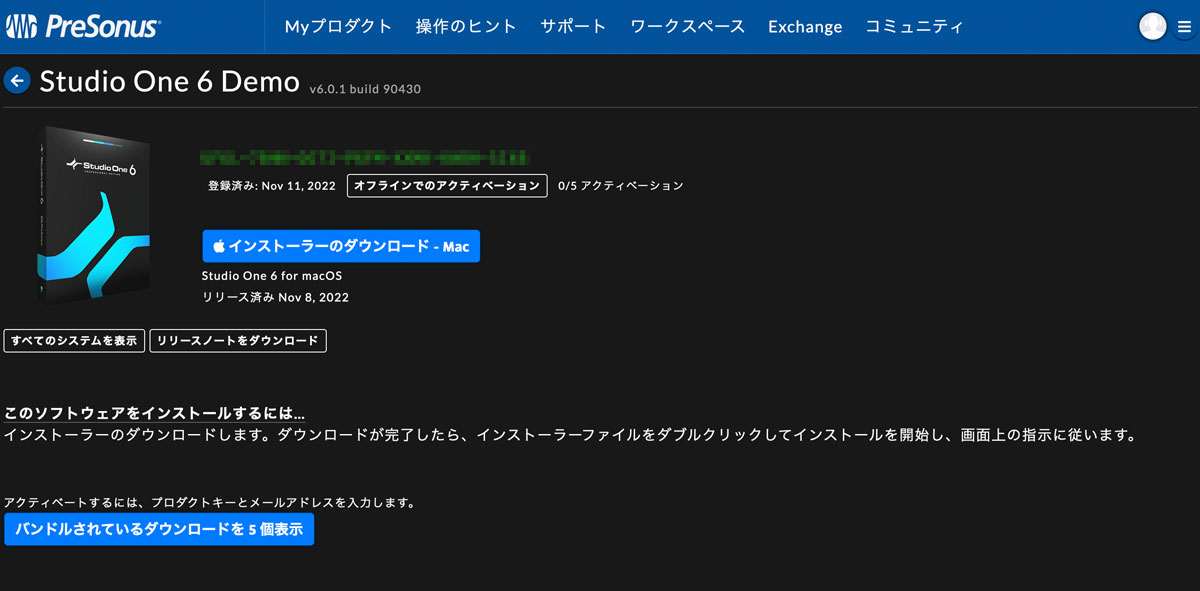Click the リリース済み Nov 8, 2022 text
1200x591 pixels.
tap(275, 297)
